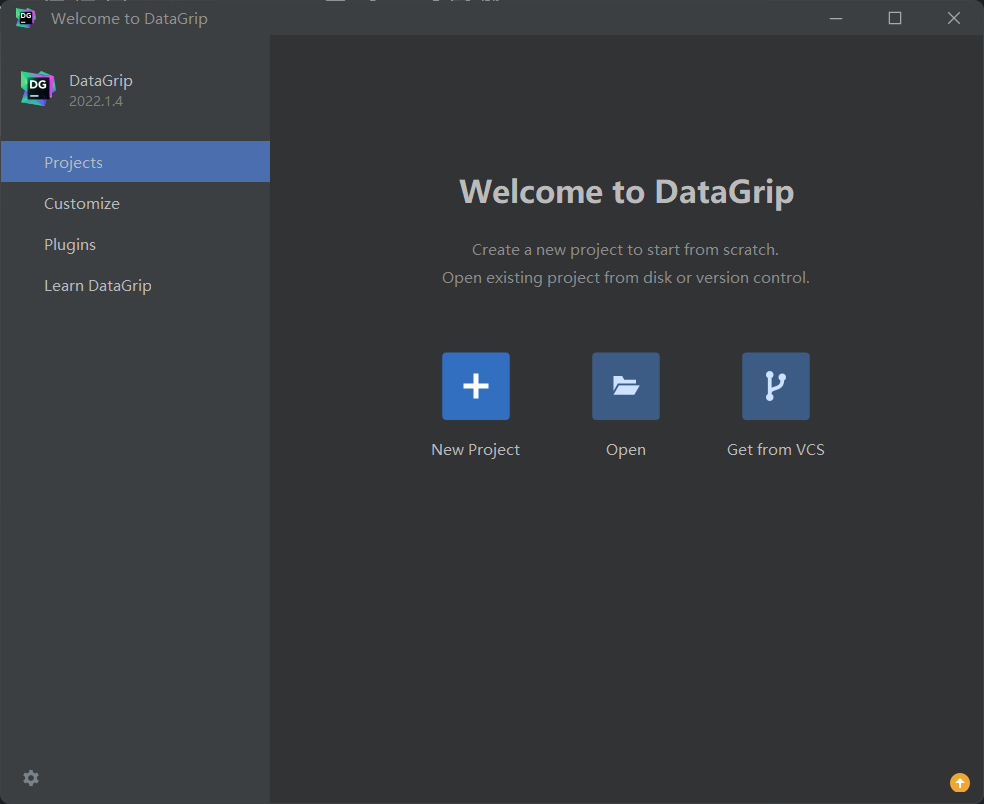This screenshot has width=984, height=804.
Task: Click the orange update notification arrow icon
Action: (x=960, y=783)
